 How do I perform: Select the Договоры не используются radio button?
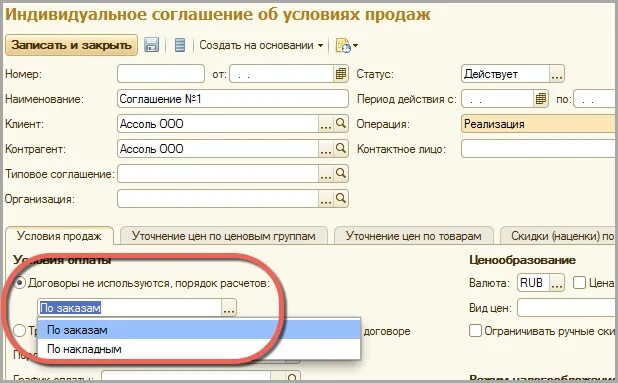[20, 283]
